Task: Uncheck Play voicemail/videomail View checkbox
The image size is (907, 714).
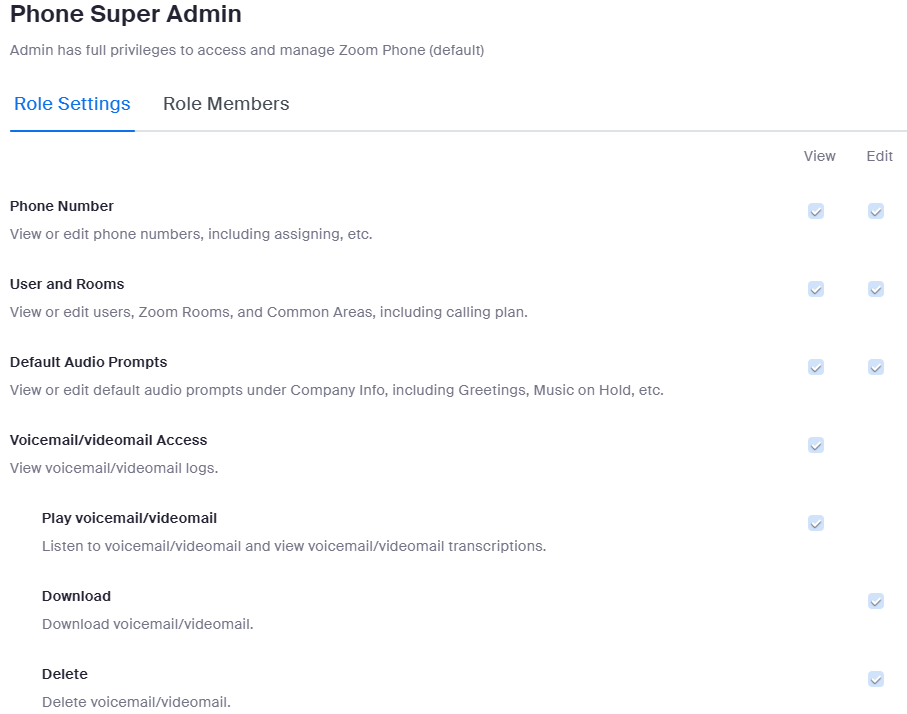Action: pyautogui.click(x=816, y=523)
